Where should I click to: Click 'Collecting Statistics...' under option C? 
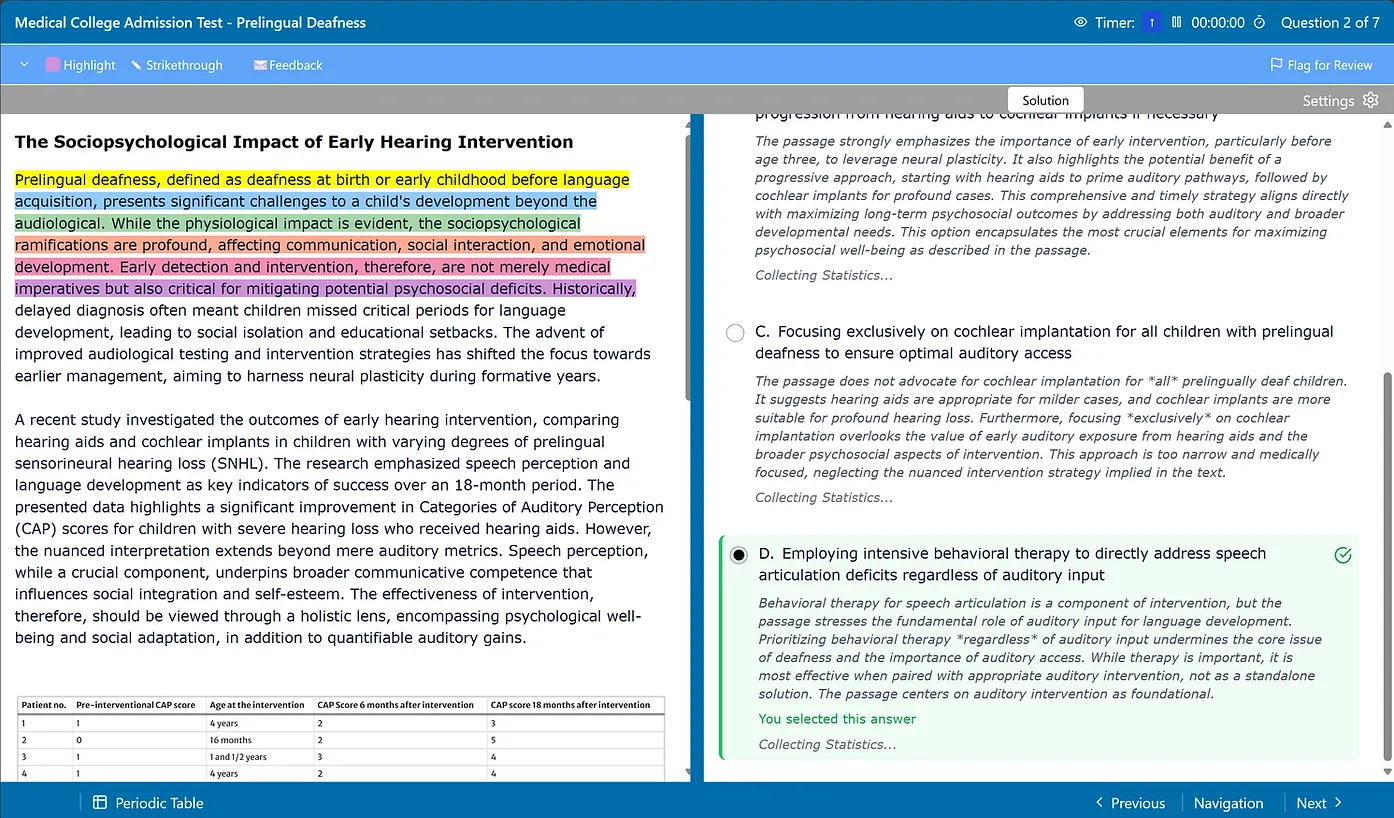pos(824,497)
